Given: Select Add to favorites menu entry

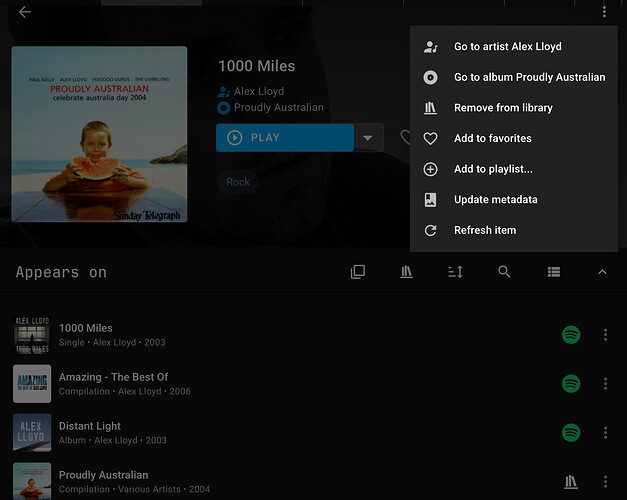Looking at the screenshot, I should [x=513, y=138].
